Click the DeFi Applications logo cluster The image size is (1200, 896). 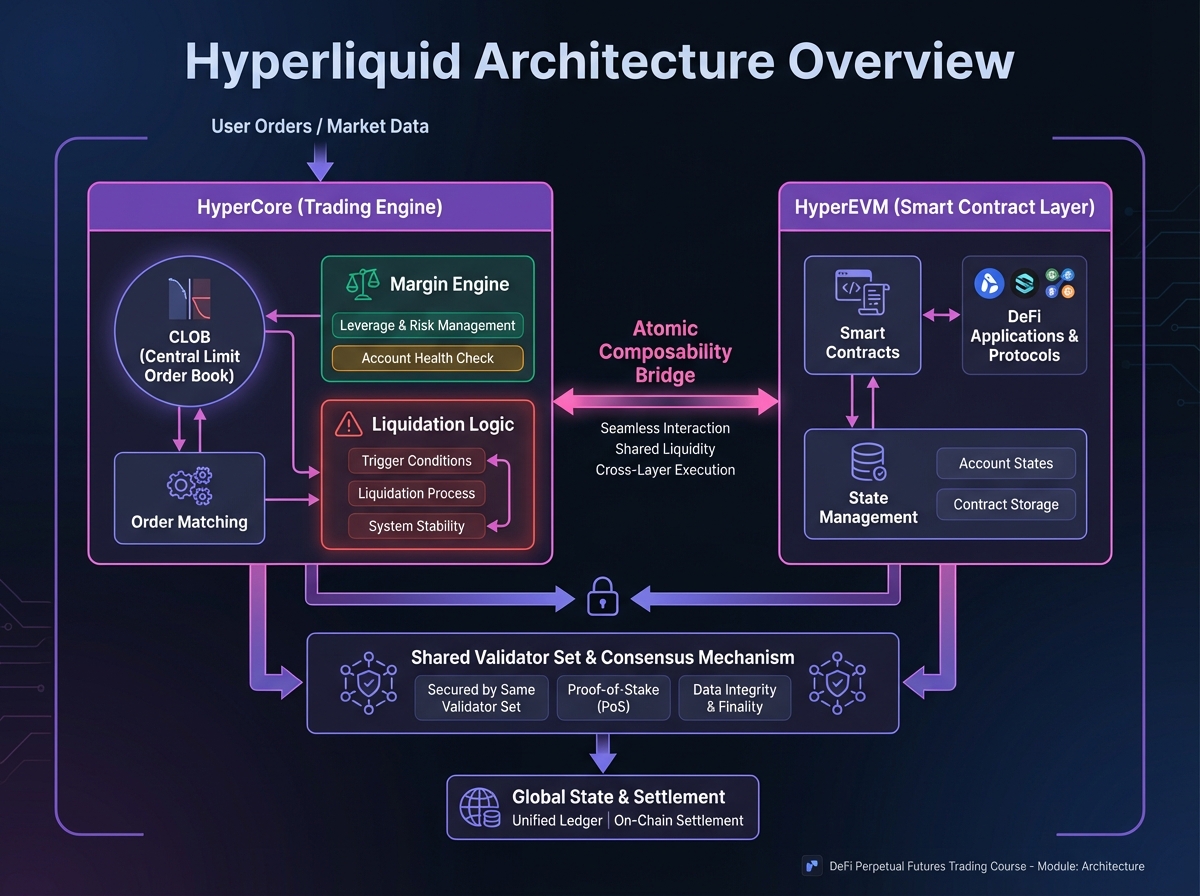(x=1024, y=283)
